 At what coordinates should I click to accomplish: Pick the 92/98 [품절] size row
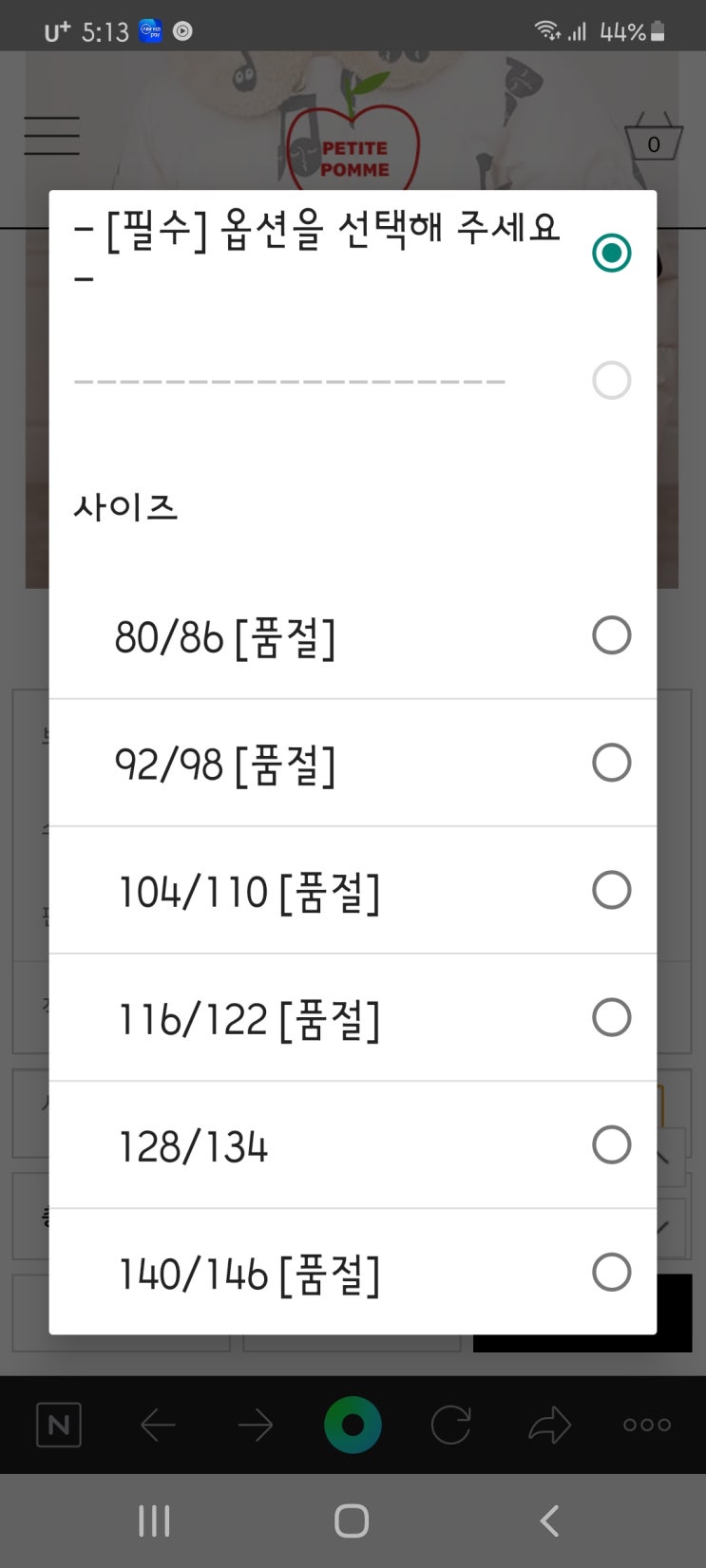click(353, 763)
